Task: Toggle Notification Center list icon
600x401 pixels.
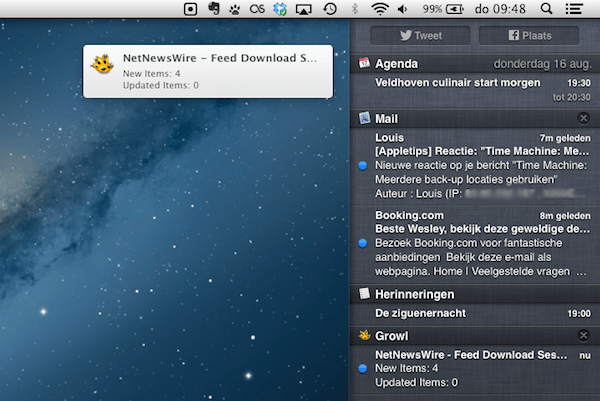Action: point(574,9)
